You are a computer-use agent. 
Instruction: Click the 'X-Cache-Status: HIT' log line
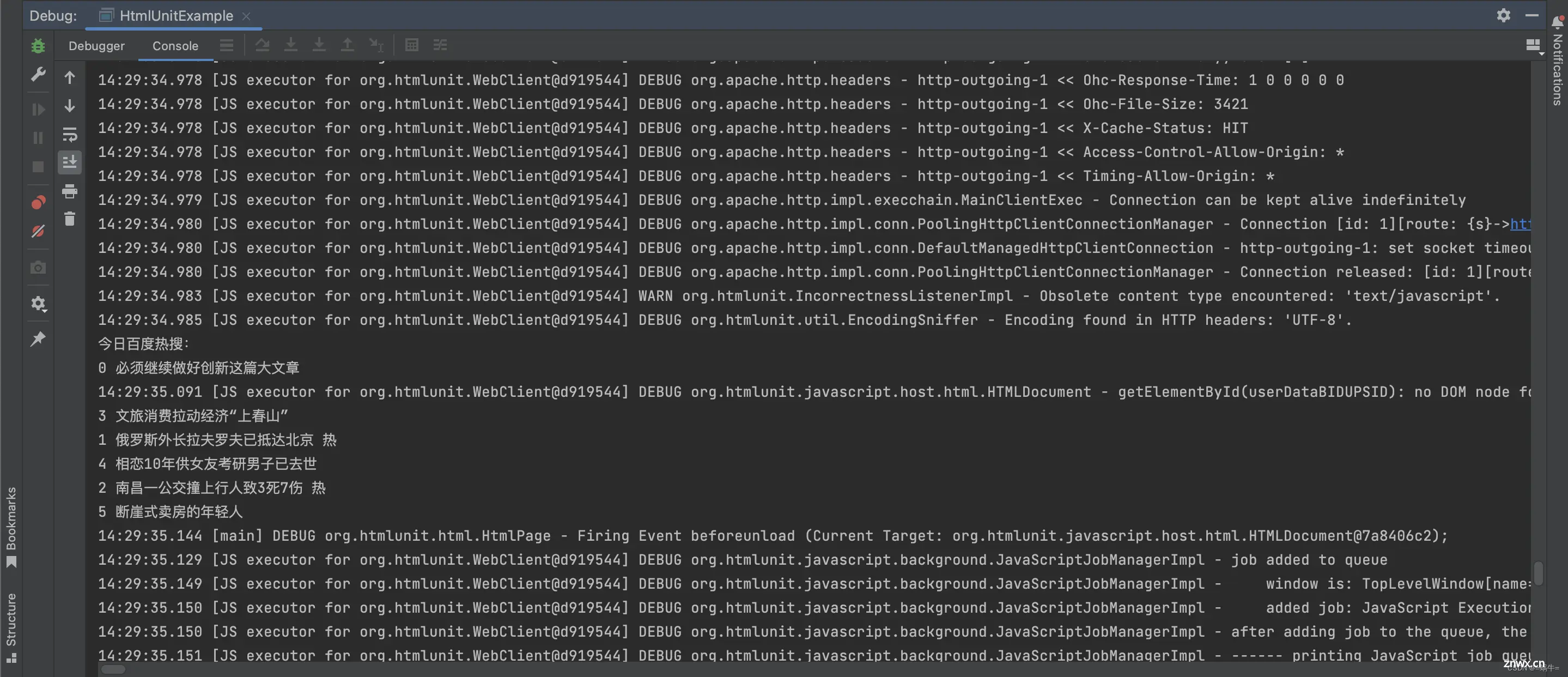pos(673,128)
